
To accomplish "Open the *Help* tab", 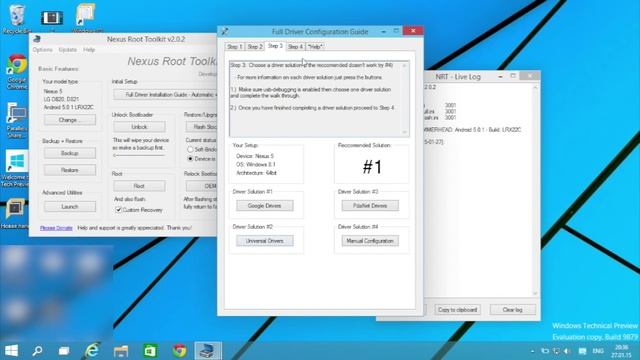I will coord(315,47).
